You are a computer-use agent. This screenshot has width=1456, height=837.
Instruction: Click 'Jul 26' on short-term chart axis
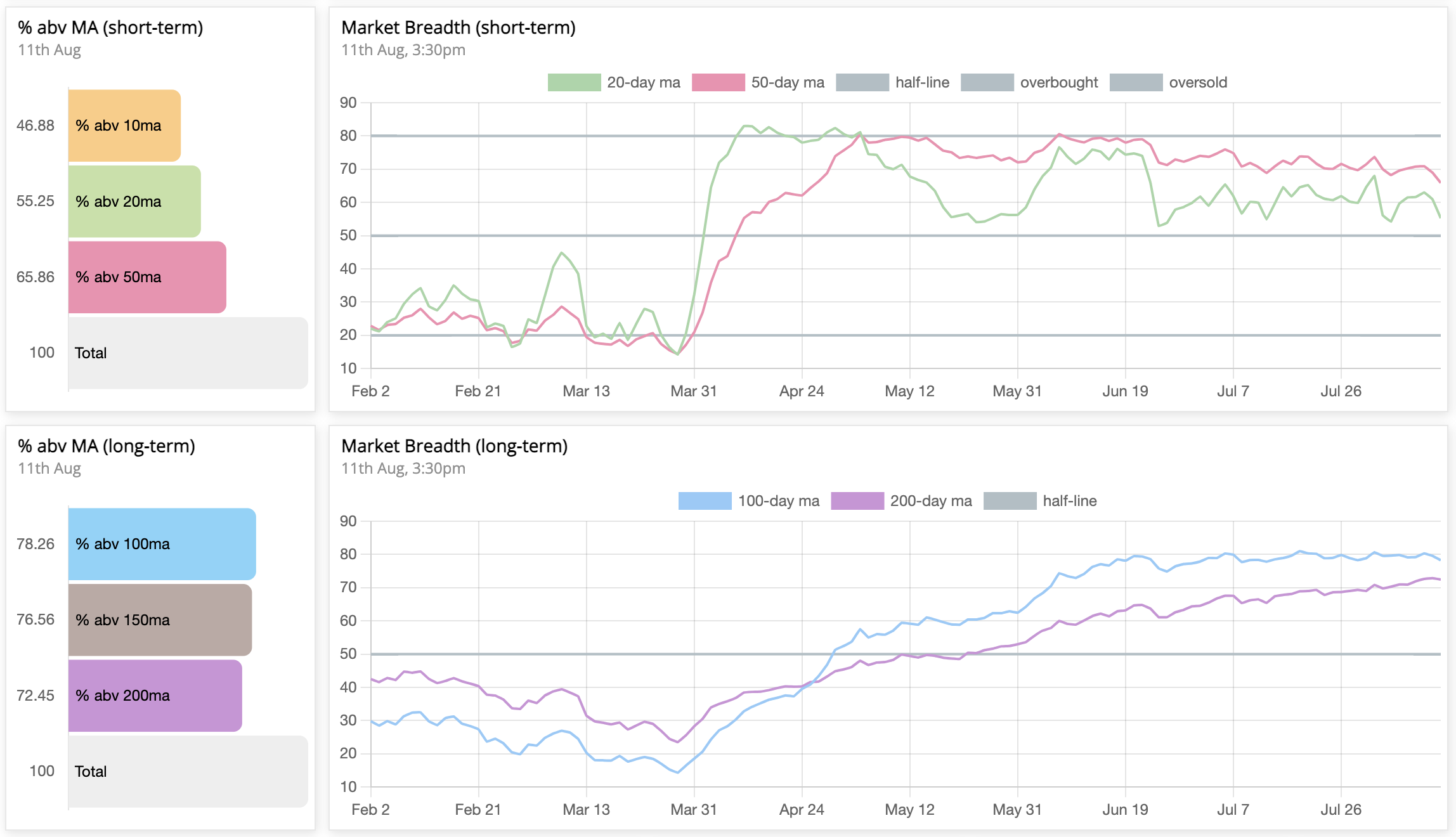point(1341,391)
